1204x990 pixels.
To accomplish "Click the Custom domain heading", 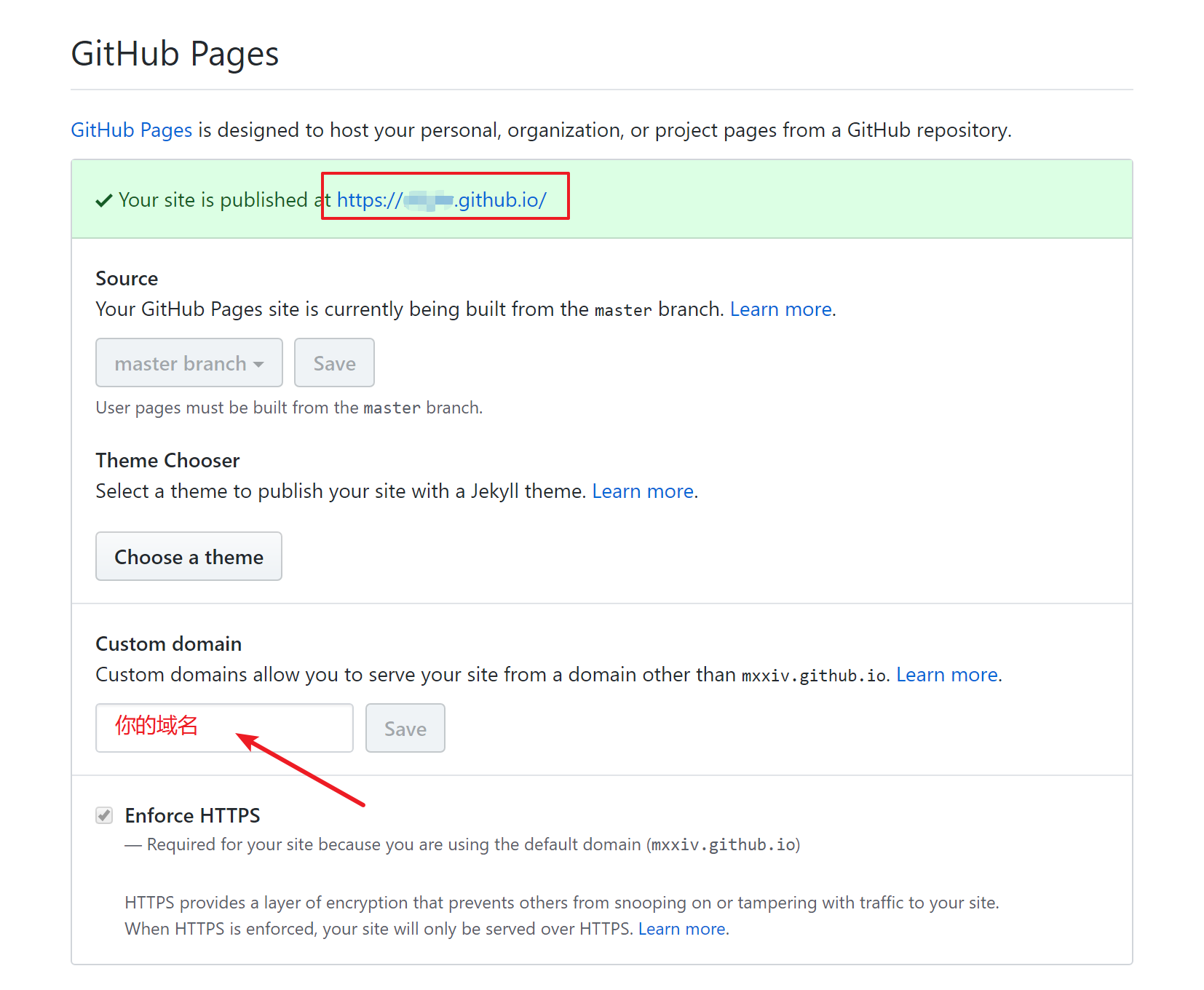I will [x=168, y=644].
